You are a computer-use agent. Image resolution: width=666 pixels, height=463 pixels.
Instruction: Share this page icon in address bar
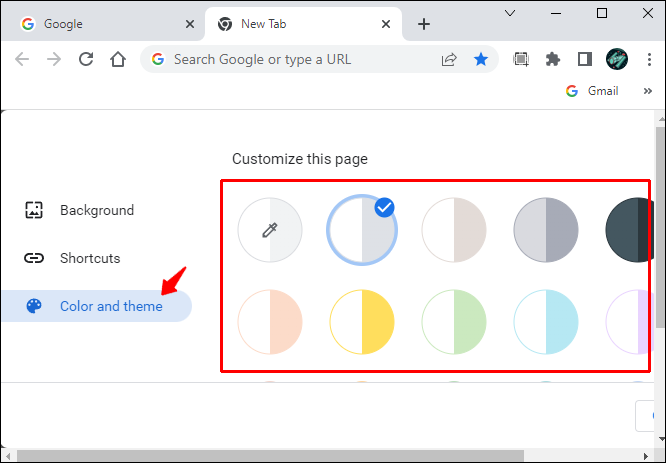tap(449, 59)
